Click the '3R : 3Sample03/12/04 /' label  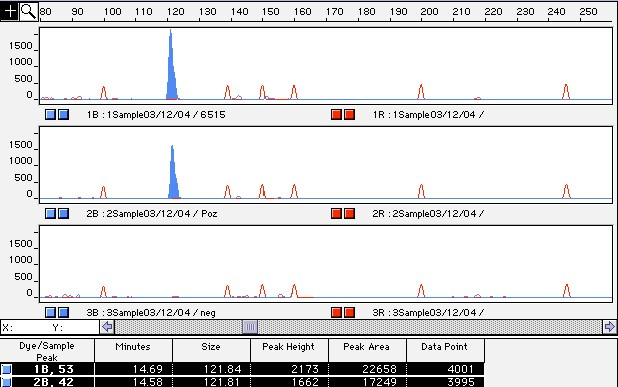click(428, 313)
